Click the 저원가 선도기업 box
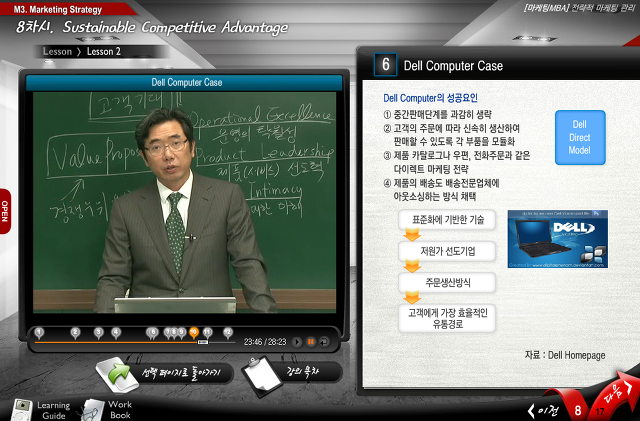The height and width of the screenshot is (421, 640). coord(447,251)
